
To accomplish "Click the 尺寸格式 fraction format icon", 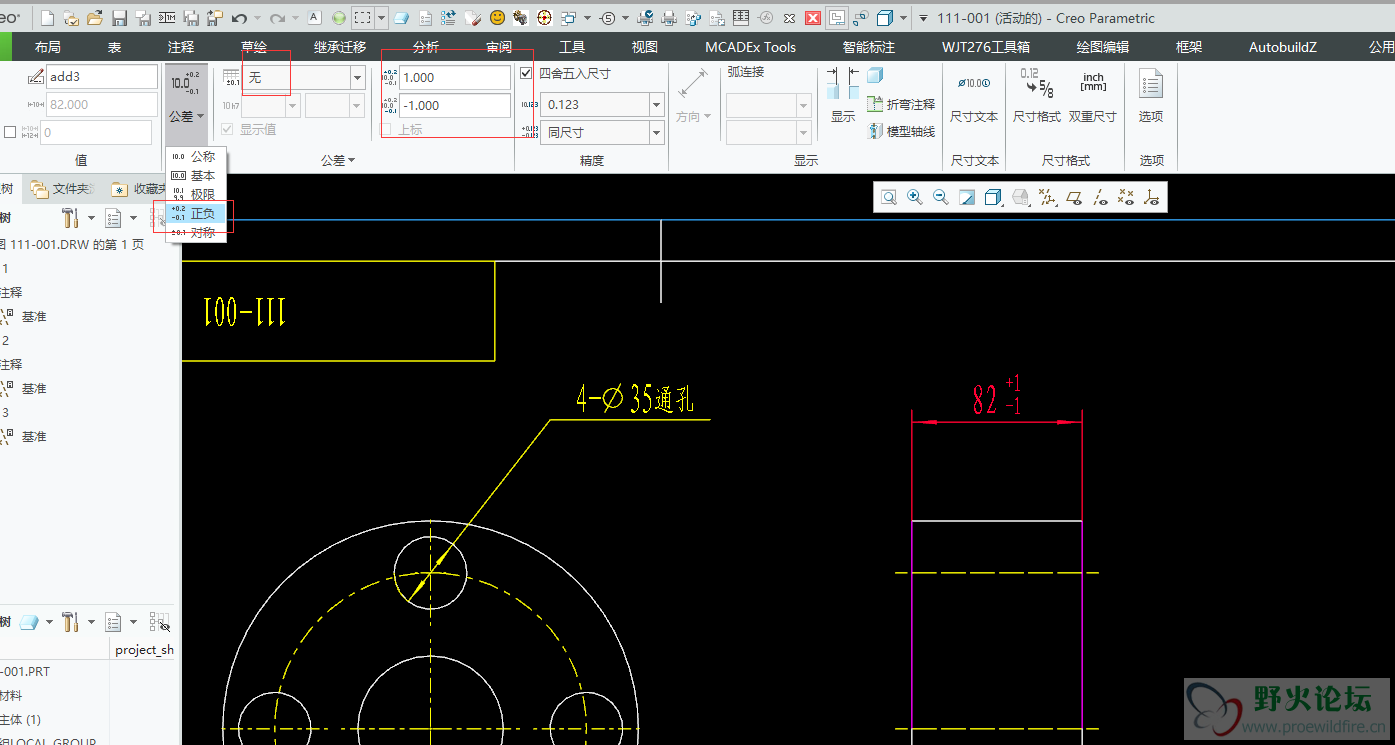I will point(1036,84).
